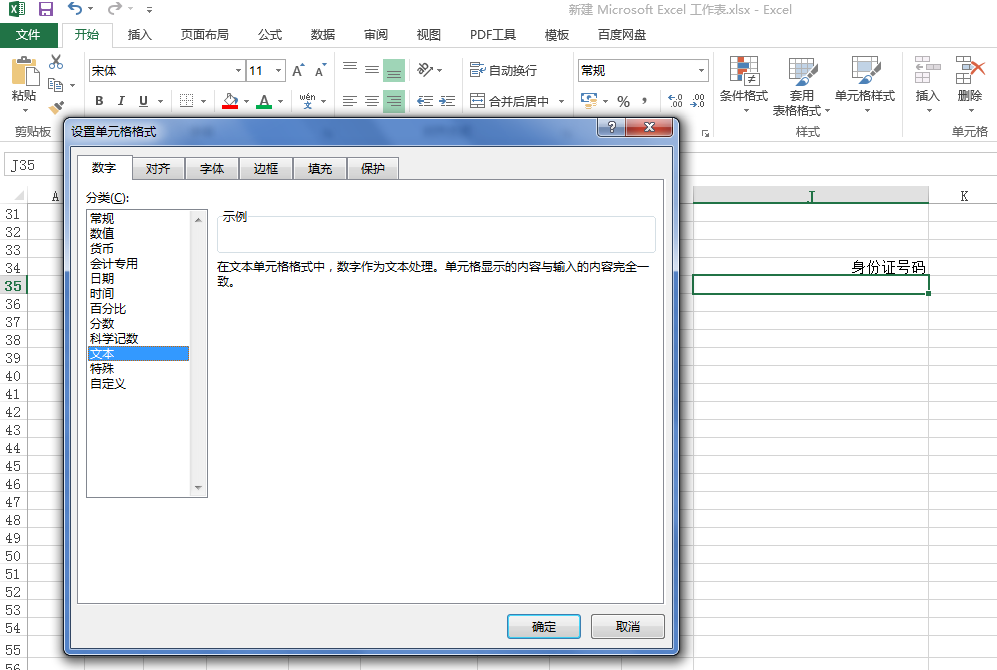Click the Paste clipboard icon
Image resolution: width=997 pixels, height=670 pixels.
coord(24,71)
